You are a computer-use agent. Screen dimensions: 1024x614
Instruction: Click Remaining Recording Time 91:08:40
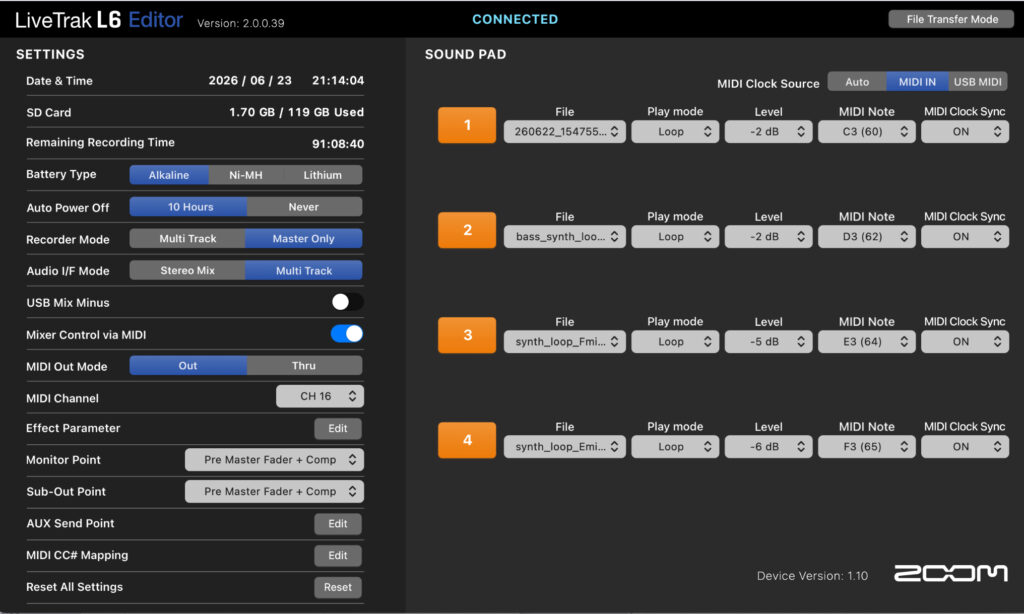point(338,144)
